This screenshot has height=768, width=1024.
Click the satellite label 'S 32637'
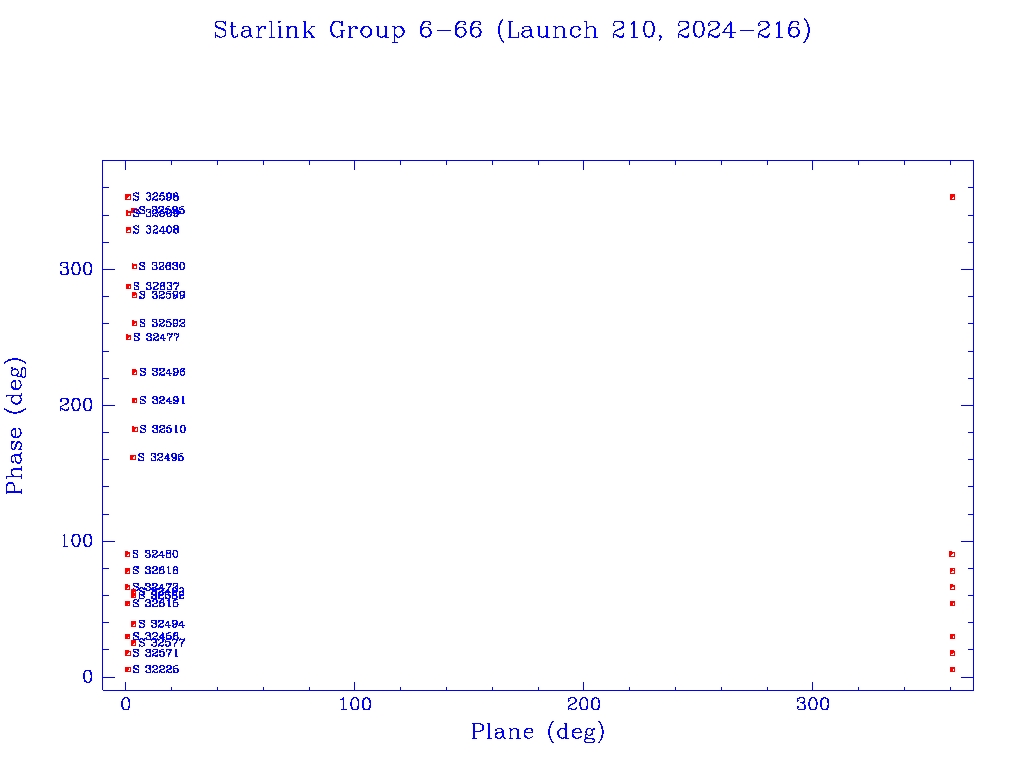pos(156,286)
